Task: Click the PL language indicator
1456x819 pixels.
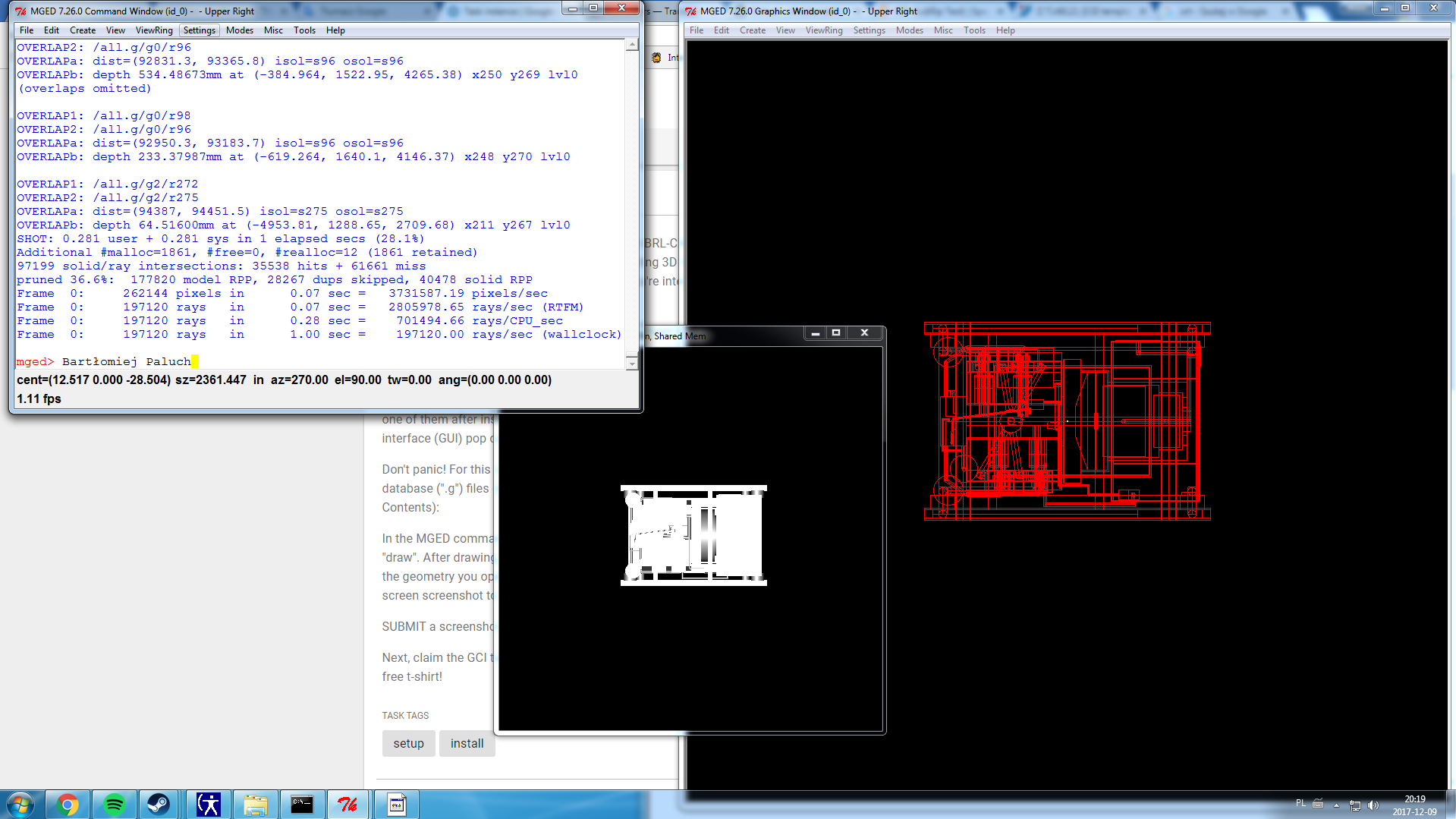Action: click(1300, 803)
